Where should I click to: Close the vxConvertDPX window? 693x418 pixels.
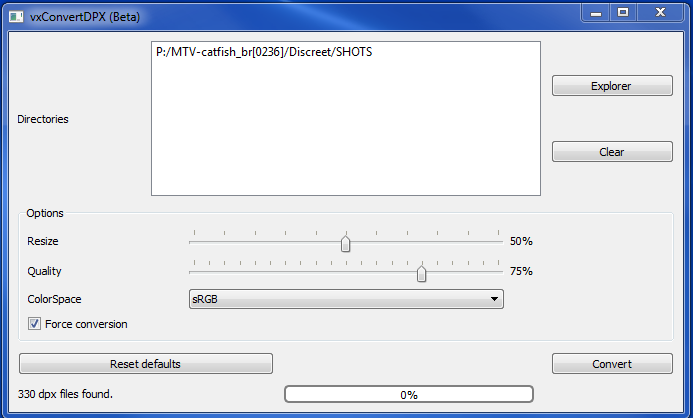tap(660, 13)
